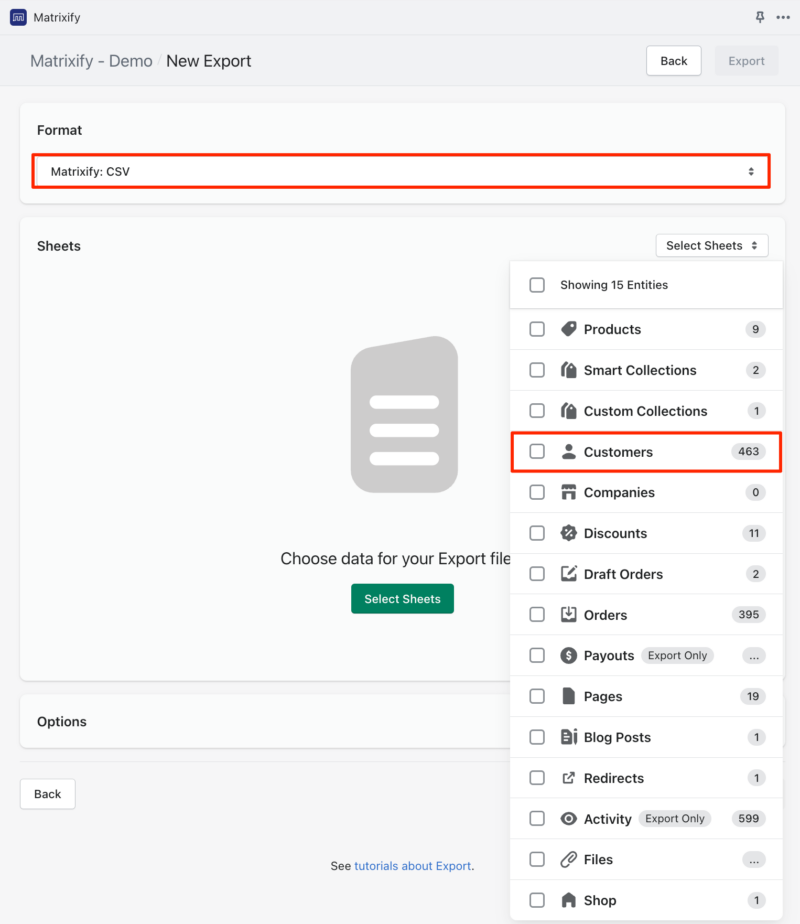The image size is (800, 924).
Task: Go to Matrixify - Demo breadcrumb
Action: click(91, 61)
